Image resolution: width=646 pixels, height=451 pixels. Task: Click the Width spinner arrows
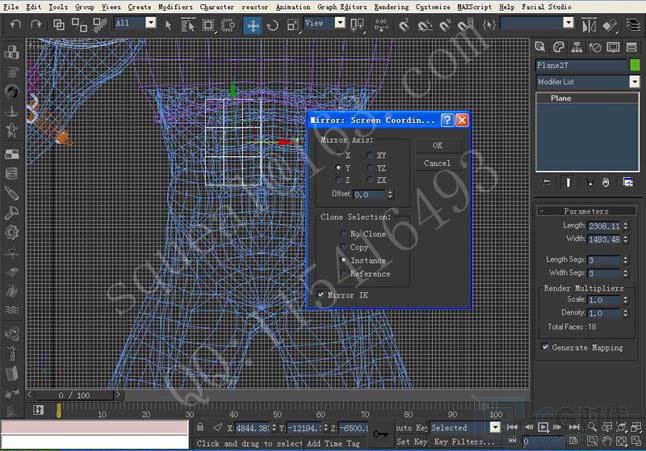(x=625, y=239)
